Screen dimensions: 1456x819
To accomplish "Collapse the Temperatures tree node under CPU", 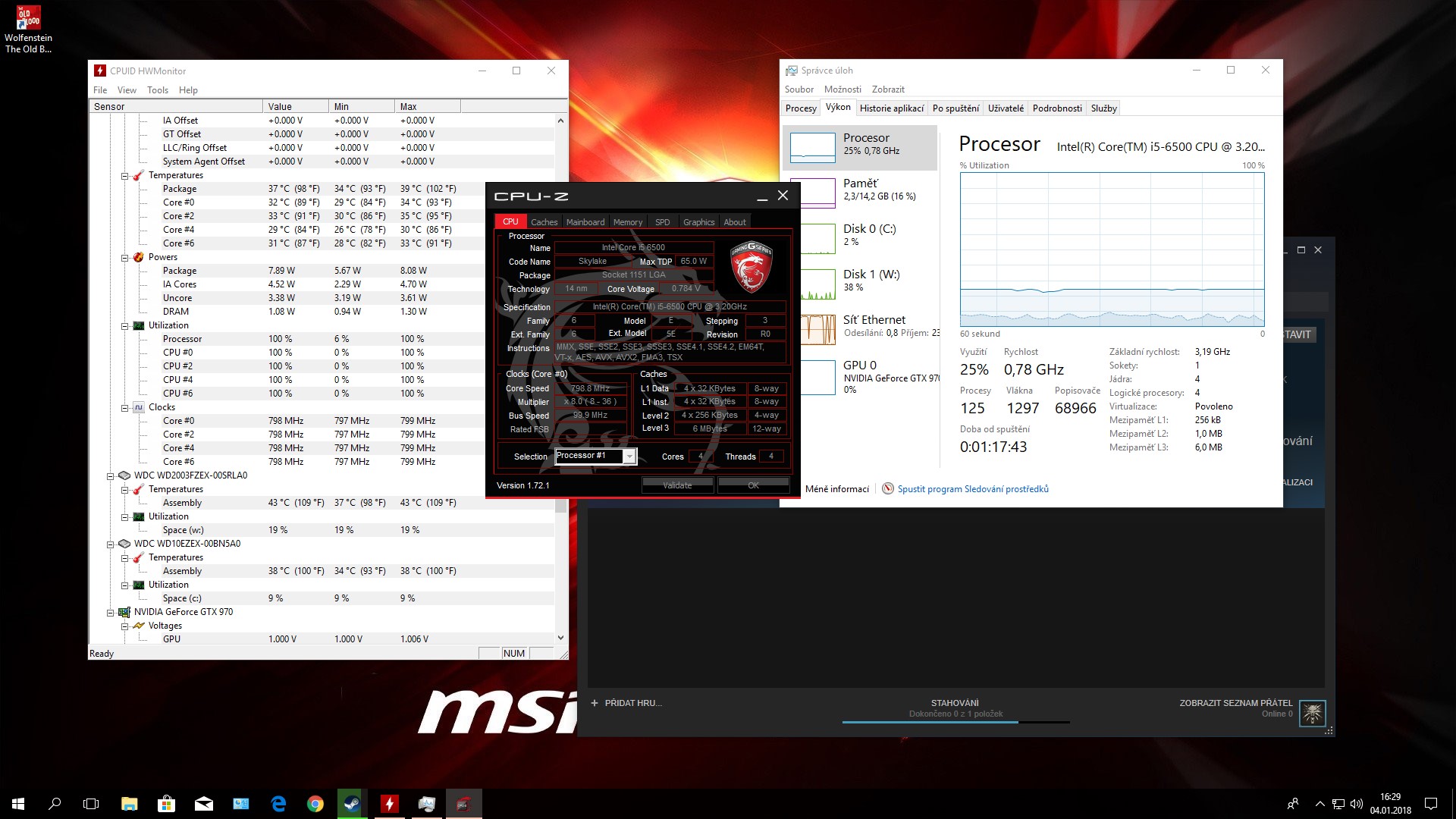I will click(x=125, y=176).
